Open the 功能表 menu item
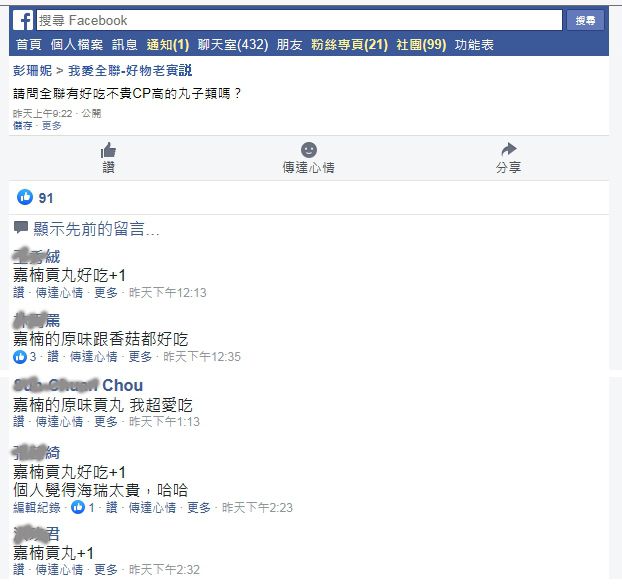Screen dimensions: 622x585 click(x=474, y=44)
